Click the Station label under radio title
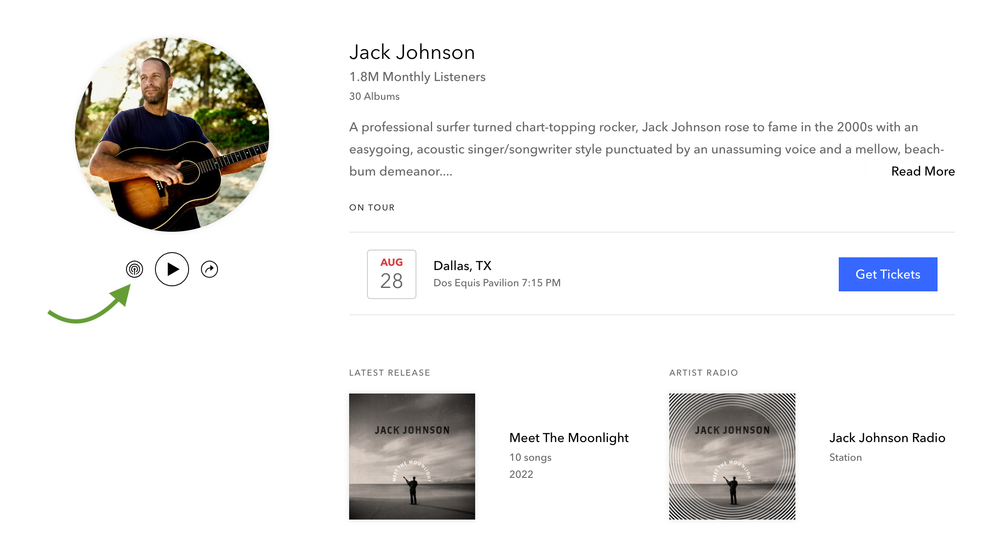The height and width of the screenshot is (558, 998). click(x=845, y=457)
